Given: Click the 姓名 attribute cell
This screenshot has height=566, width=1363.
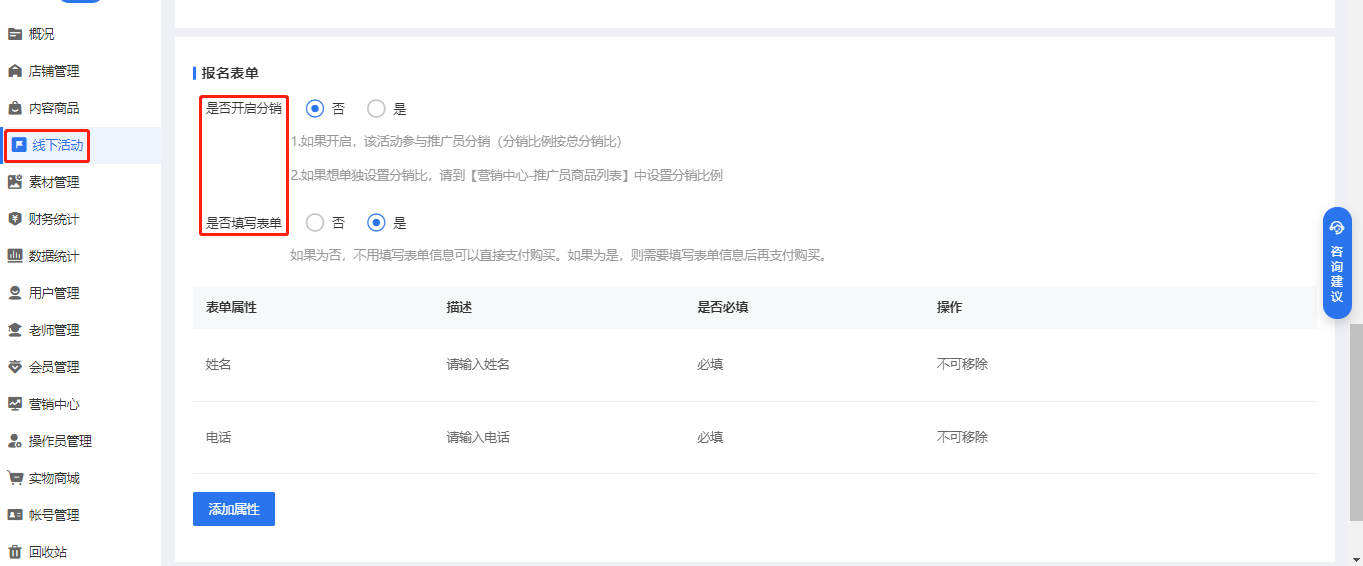Looking at the screenshot, I should point(219,365).
